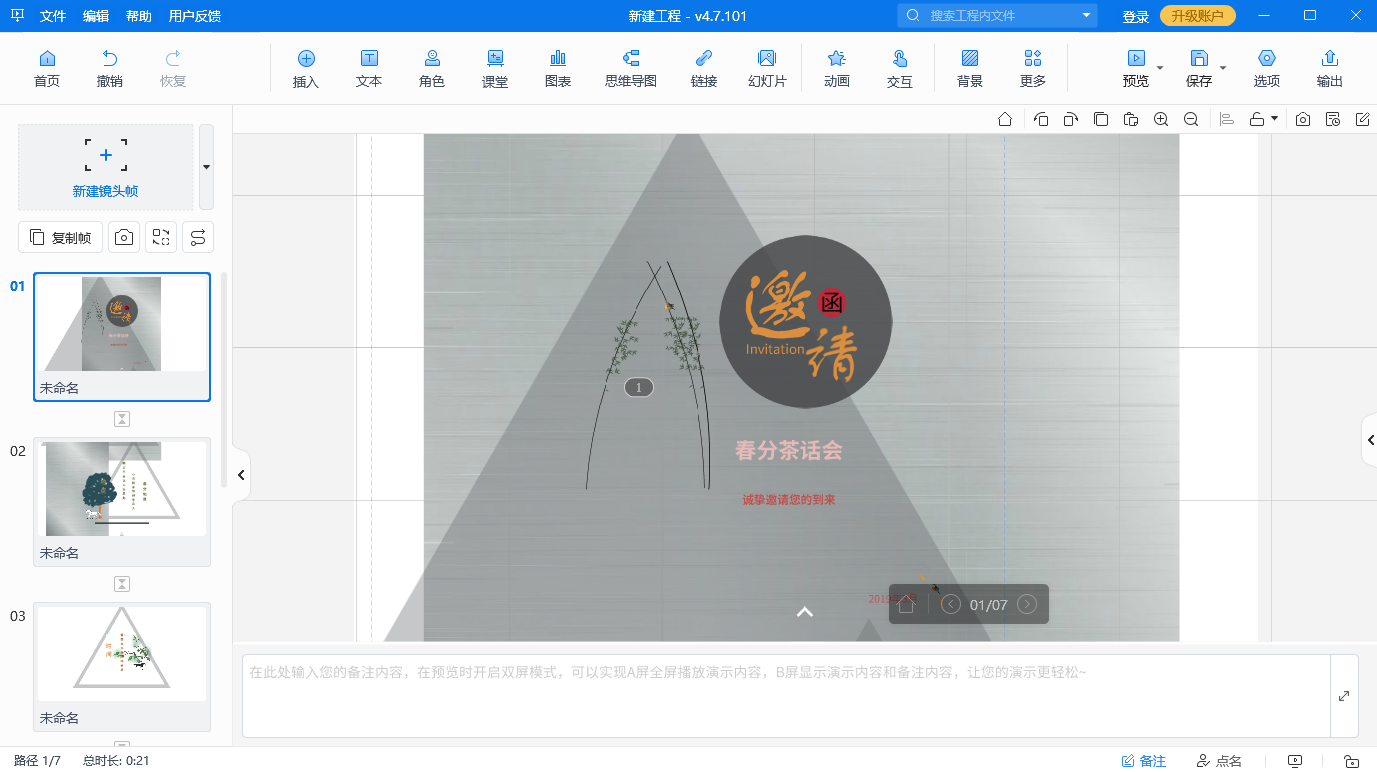Click the 复制帧 duplicate frame button
Image resolution: width=1377 pixels, height=772 pixels.
point(61,237)
